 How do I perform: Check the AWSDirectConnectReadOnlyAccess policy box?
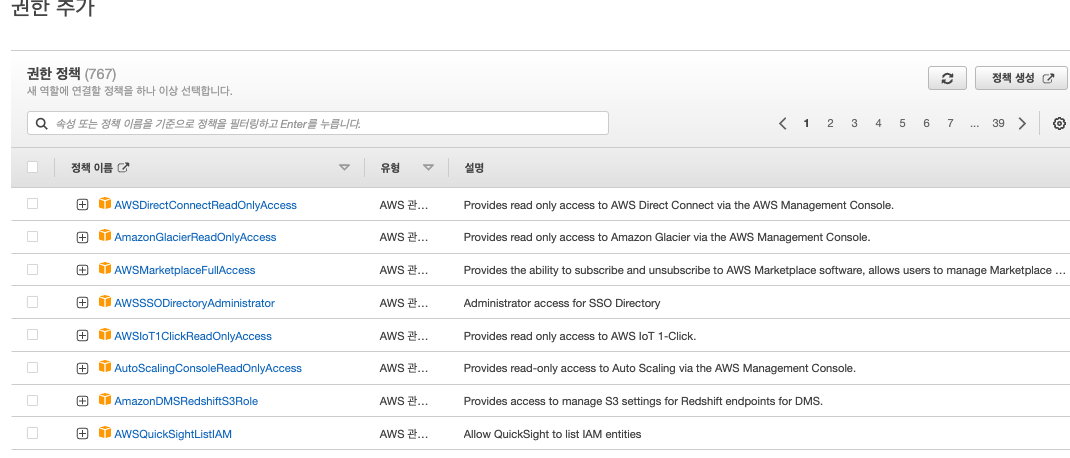coord(33,203)
